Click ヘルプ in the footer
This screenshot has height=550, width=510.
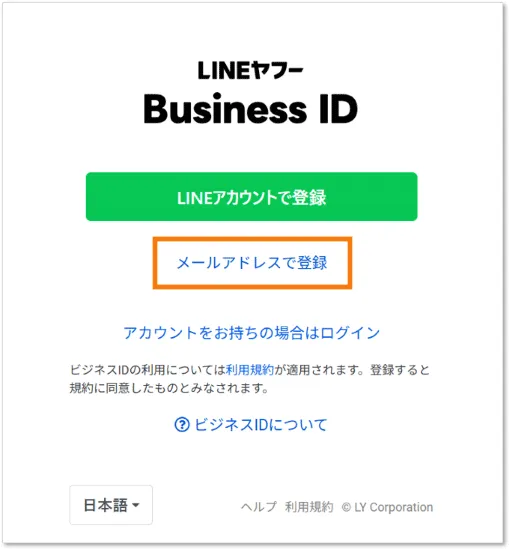[x=259, y=507]
